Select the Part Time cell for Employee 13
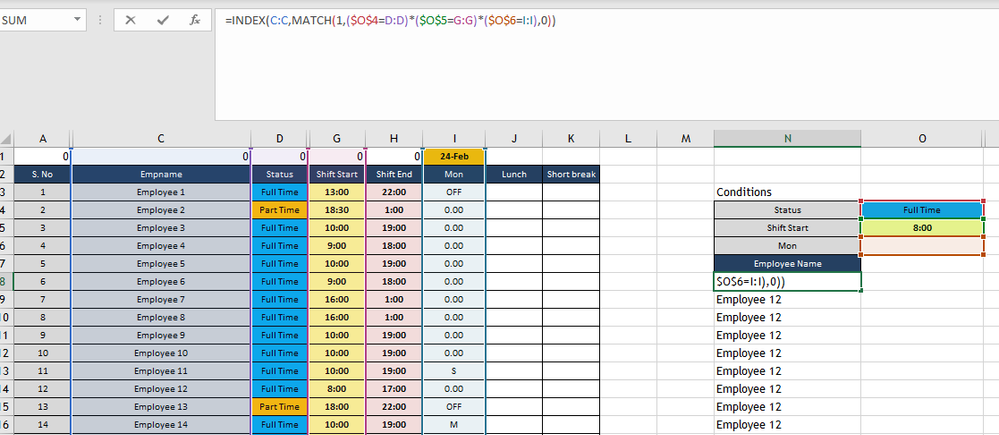The image size is (999, 435). [280, 406]
